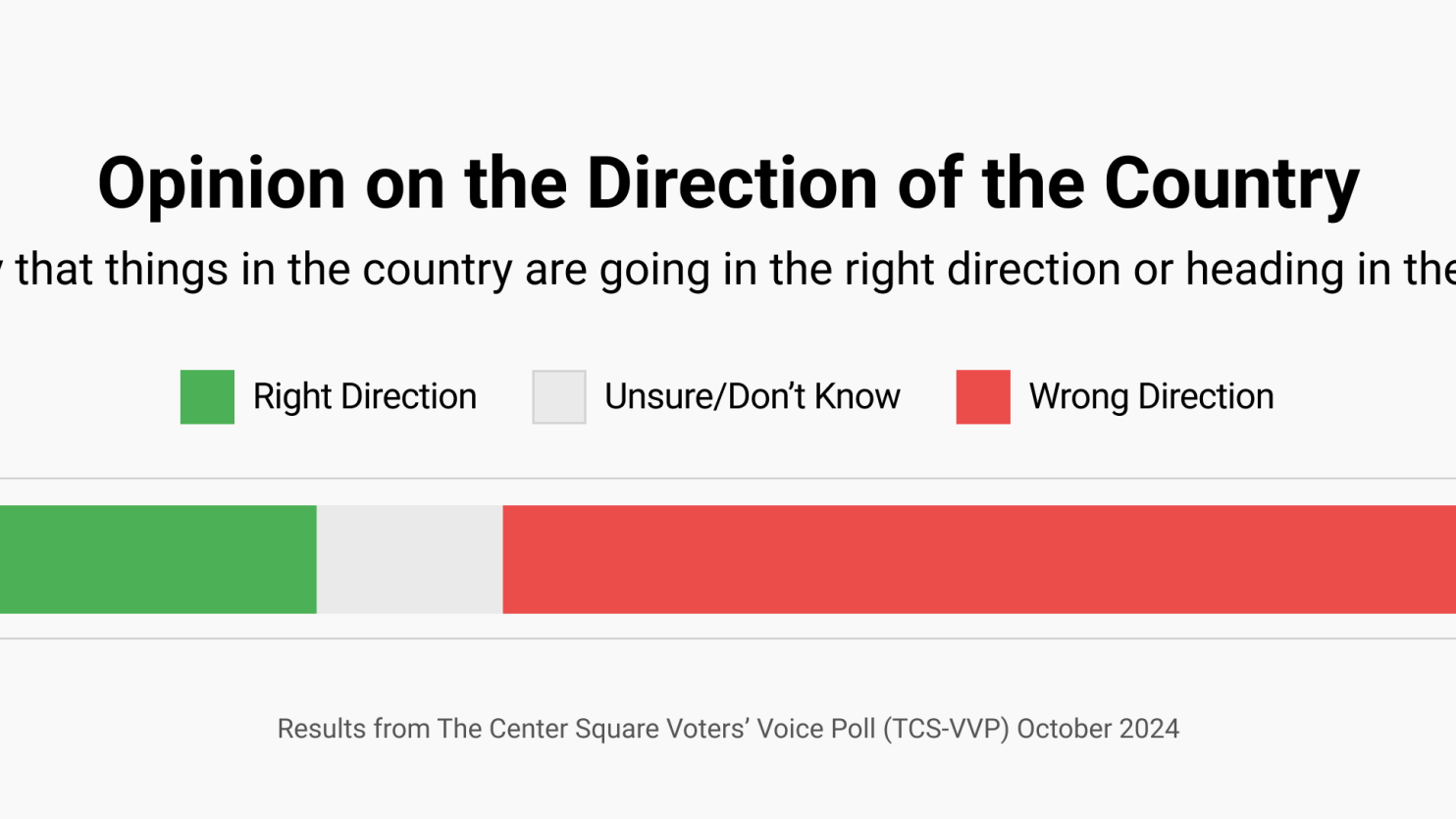Click the word "Country" in the chart title

pos(1231,183)
